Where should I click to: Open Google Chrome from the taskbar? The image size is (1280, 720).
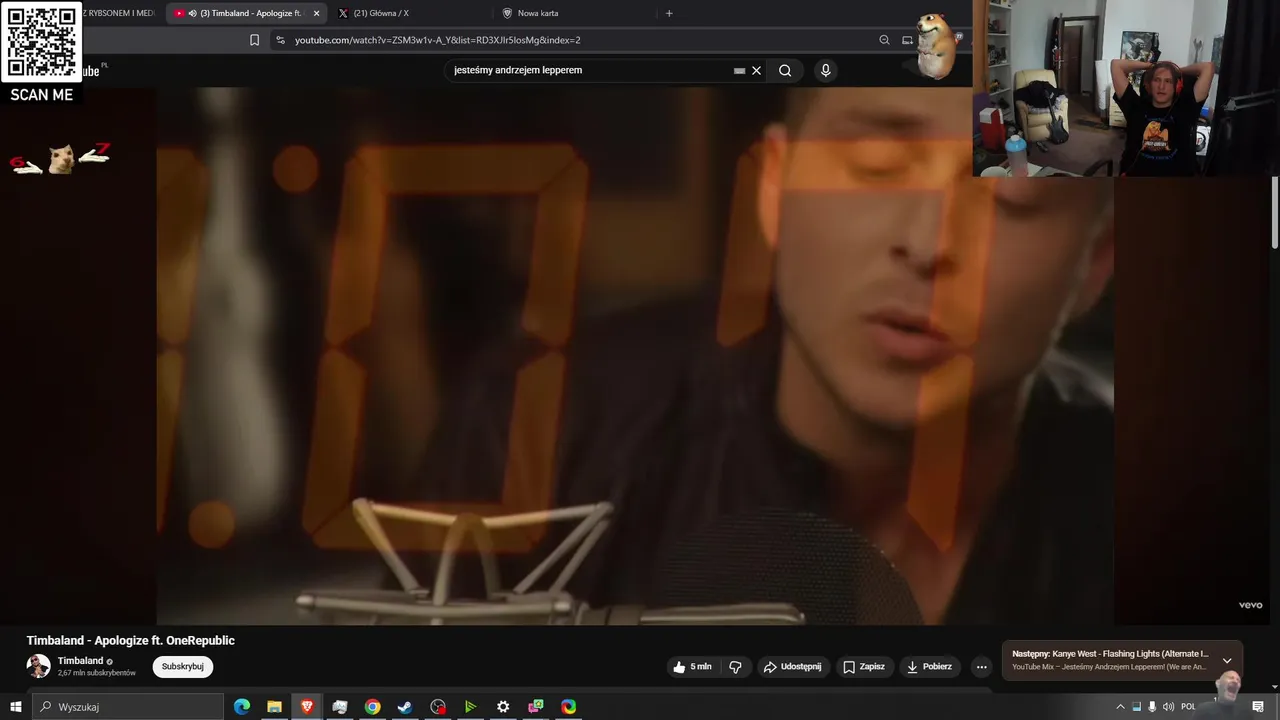coord(372,707)
